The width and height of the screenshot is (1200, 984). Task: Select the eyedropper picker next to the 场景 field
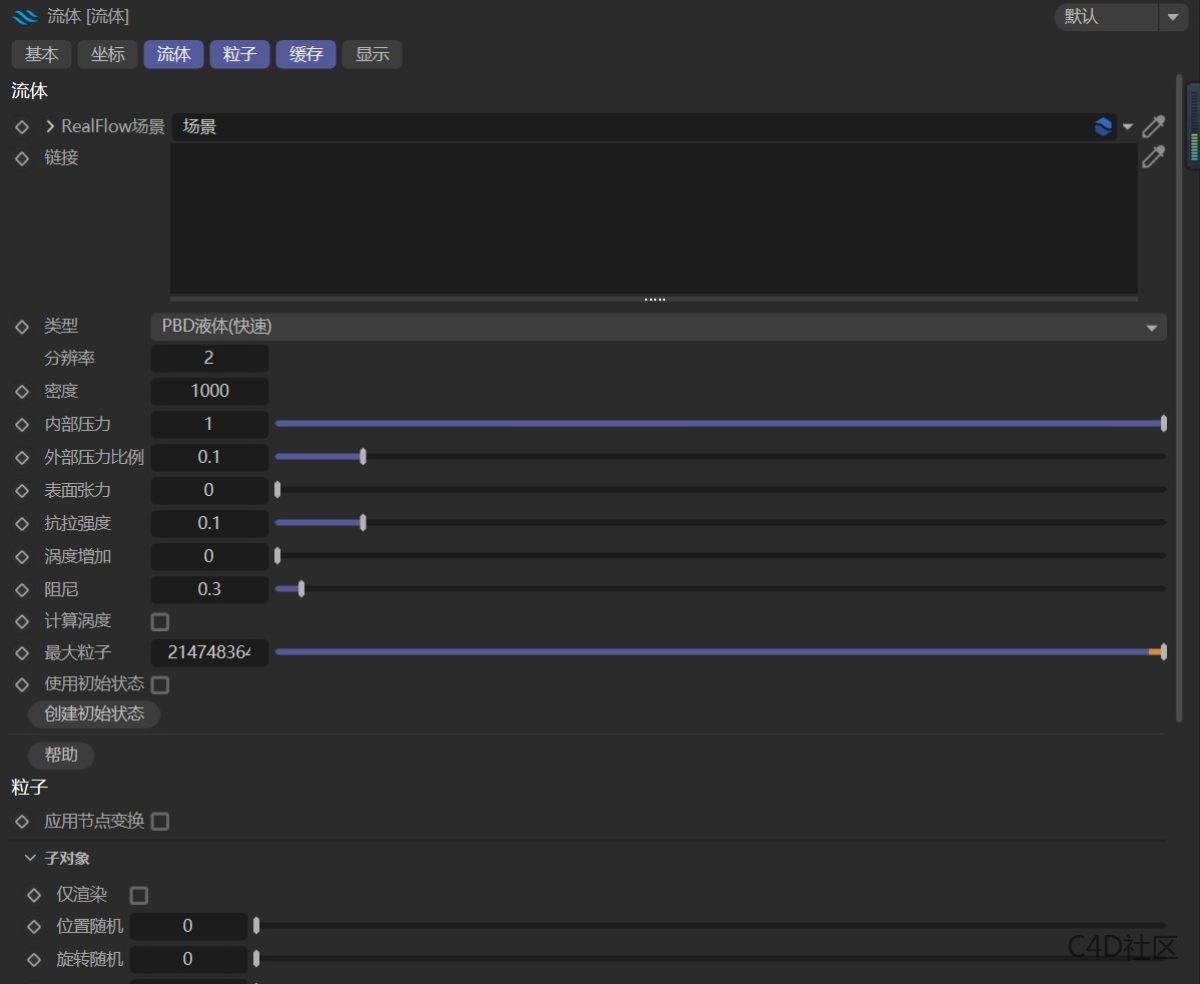1154,126
